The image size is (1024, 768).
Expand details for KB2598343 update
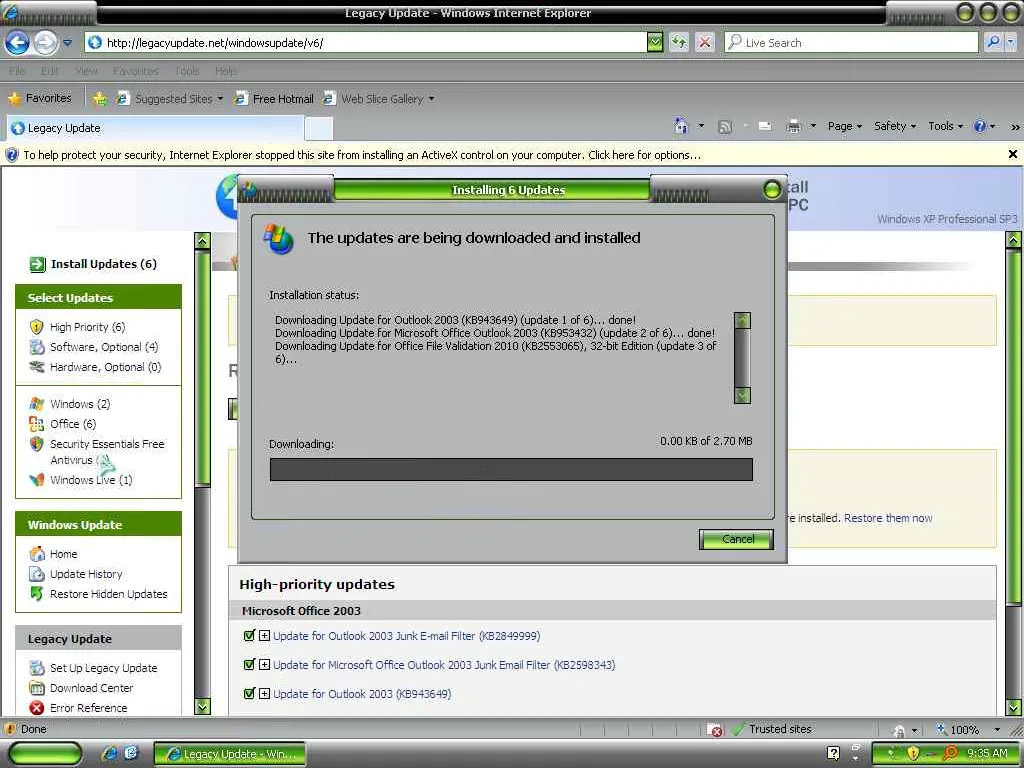coord(264,665)
